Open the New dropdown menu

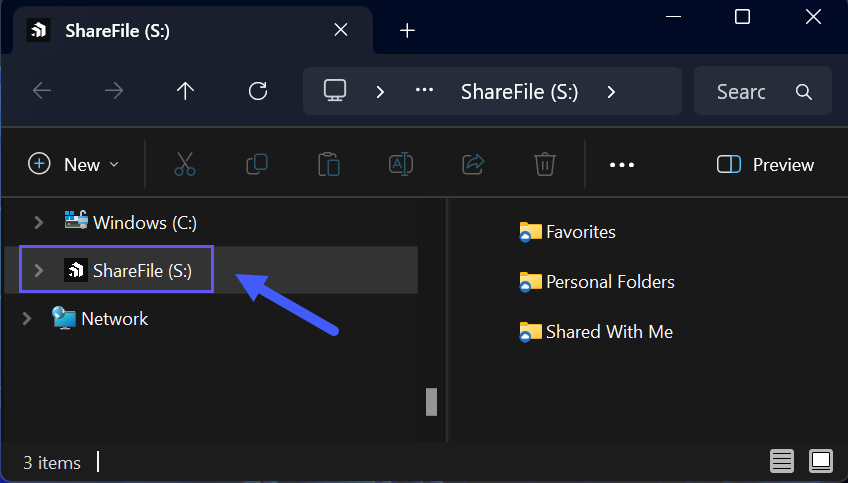point(73,164)
